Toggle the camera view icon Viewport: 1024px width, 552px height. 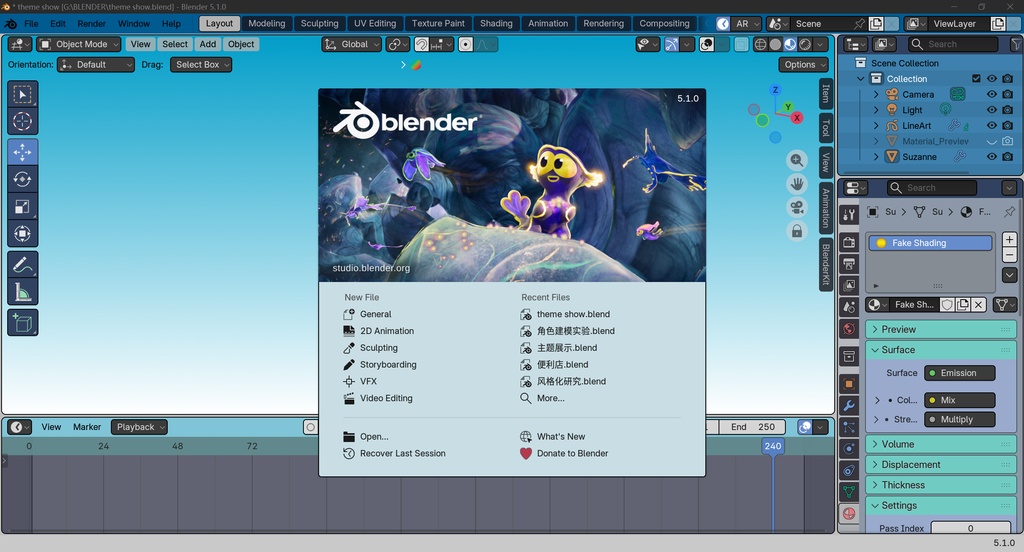[x=797, y=208]
